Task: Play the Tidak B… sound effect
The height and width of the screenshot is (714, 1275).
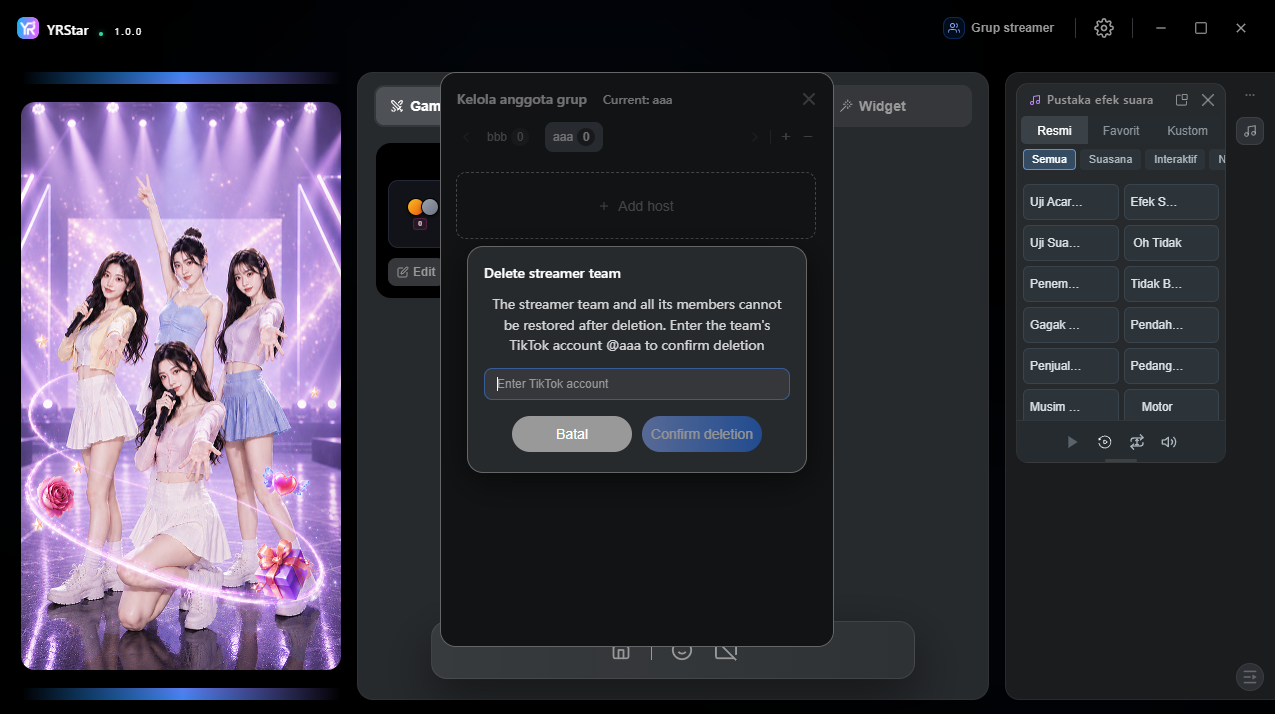Action: [1171, 284]
